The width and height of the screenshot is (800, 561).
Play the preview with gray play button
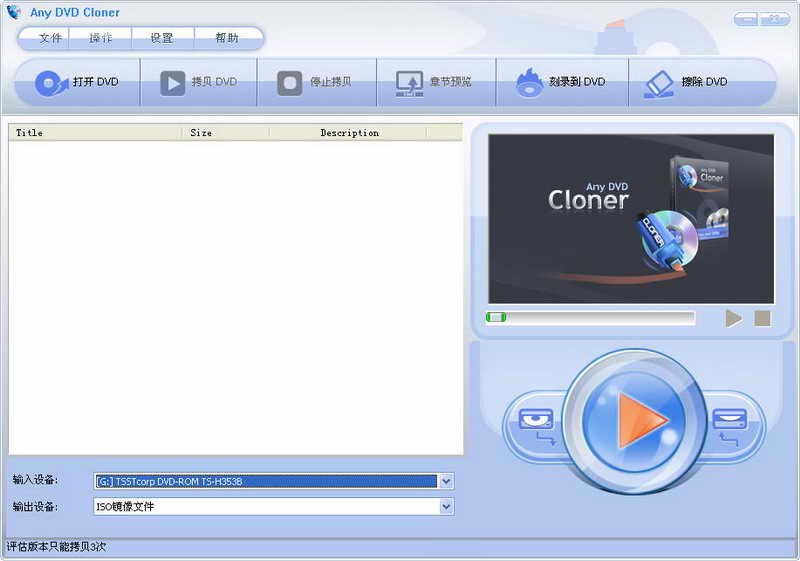pyautogui.click(x=733, y=319)
